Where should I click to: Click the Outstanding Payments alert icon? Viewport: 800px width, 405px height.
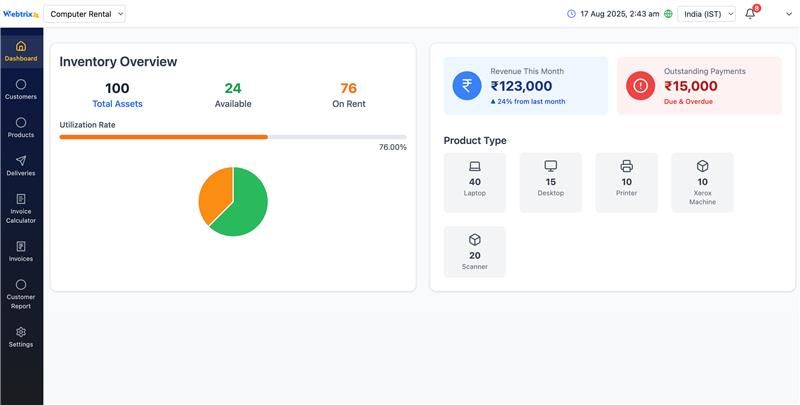(x=641, y=86)
